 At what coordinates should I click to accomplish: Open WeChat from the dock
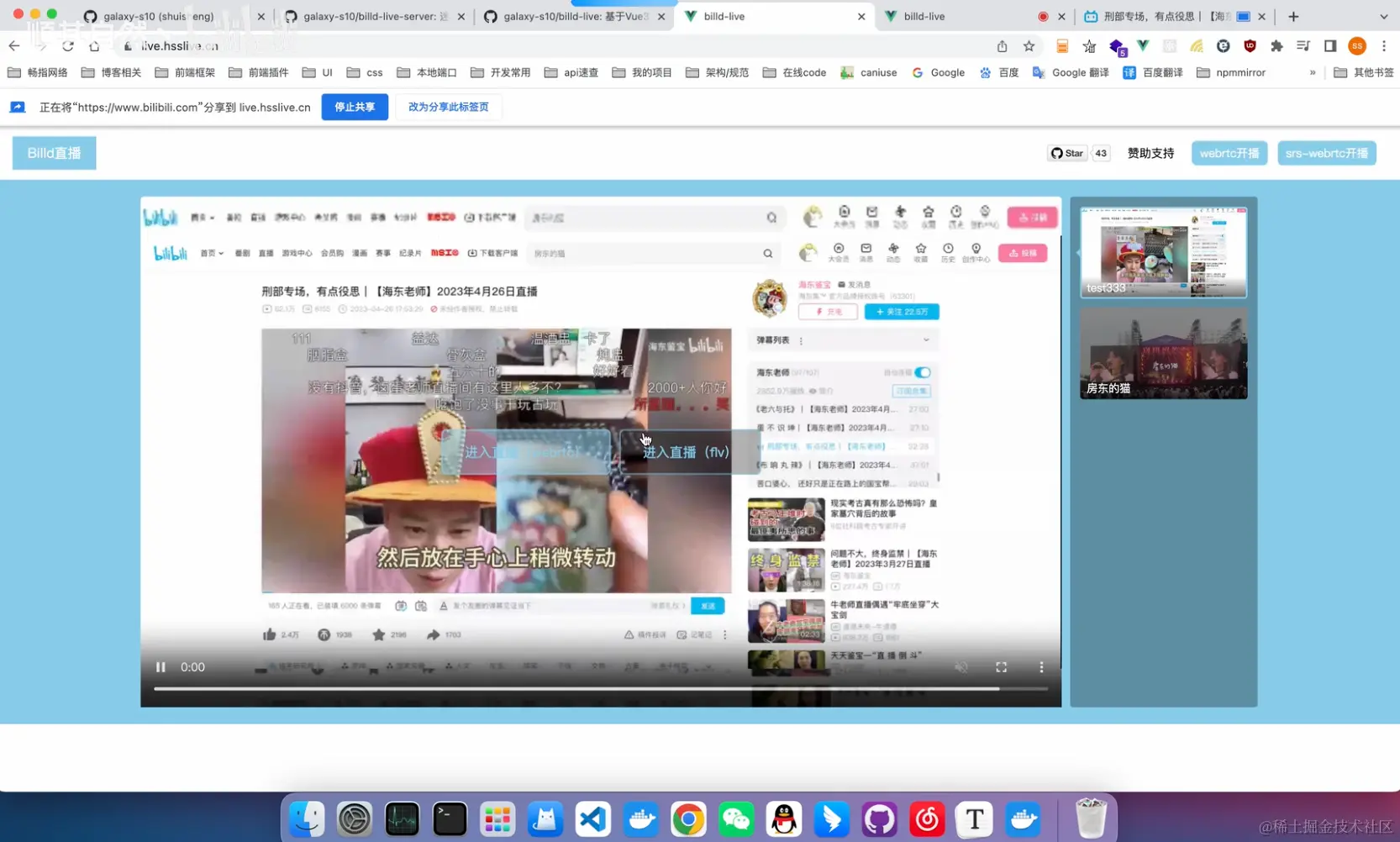(x=736, y=818)
